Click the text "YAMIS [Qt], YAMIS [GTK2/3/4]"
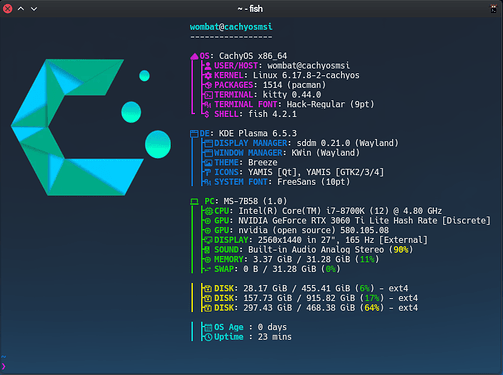Viewport: 503px width, 375px height. tap(316, 172)
